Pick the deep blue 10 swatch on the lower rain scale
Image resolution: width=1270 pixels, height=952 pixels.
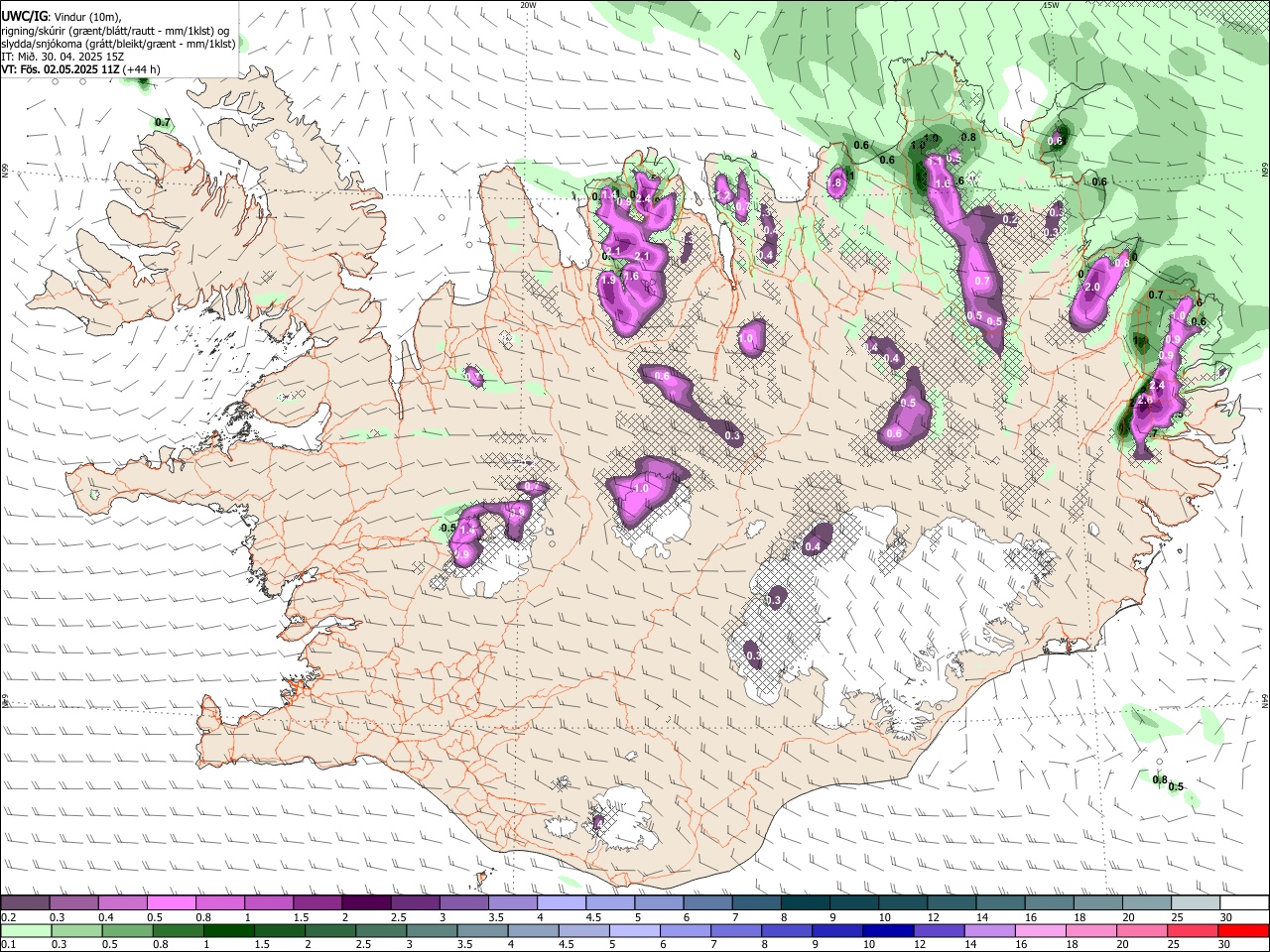(888, 931)
